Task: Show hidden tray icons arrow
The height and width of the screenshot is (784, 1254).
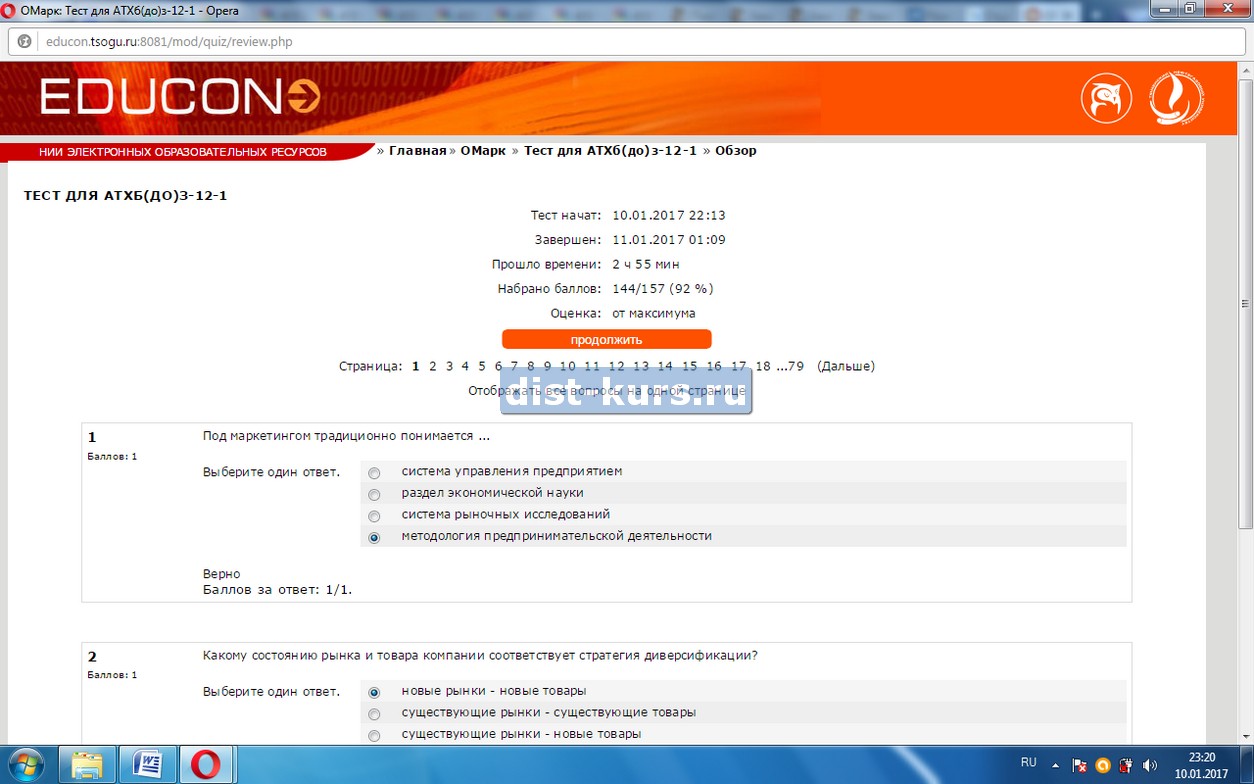Action: coord(1055,766)
